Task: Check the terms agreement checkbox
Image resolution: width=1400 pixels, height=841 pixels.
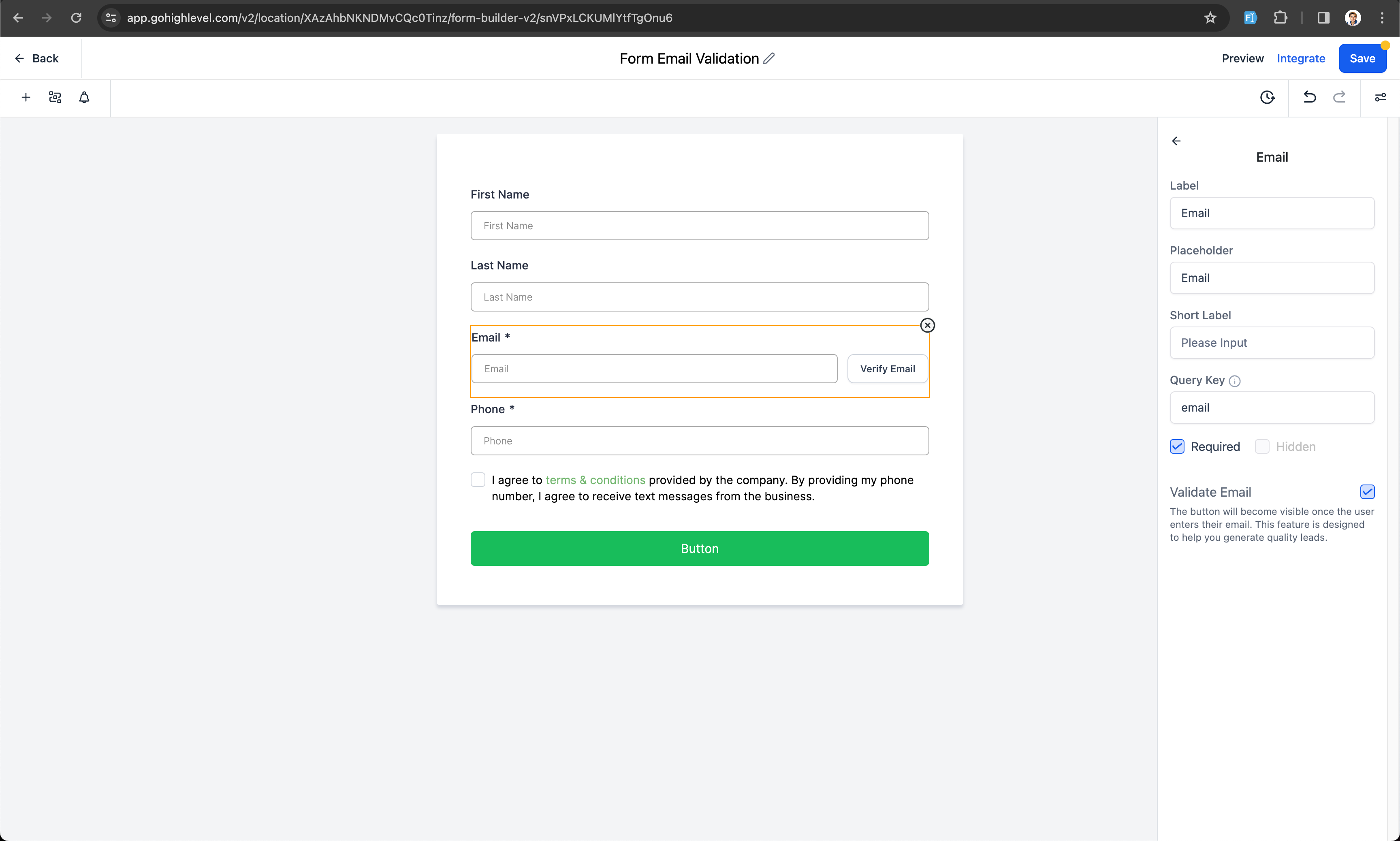Action: pyautogui.click(x=478, y=480)
